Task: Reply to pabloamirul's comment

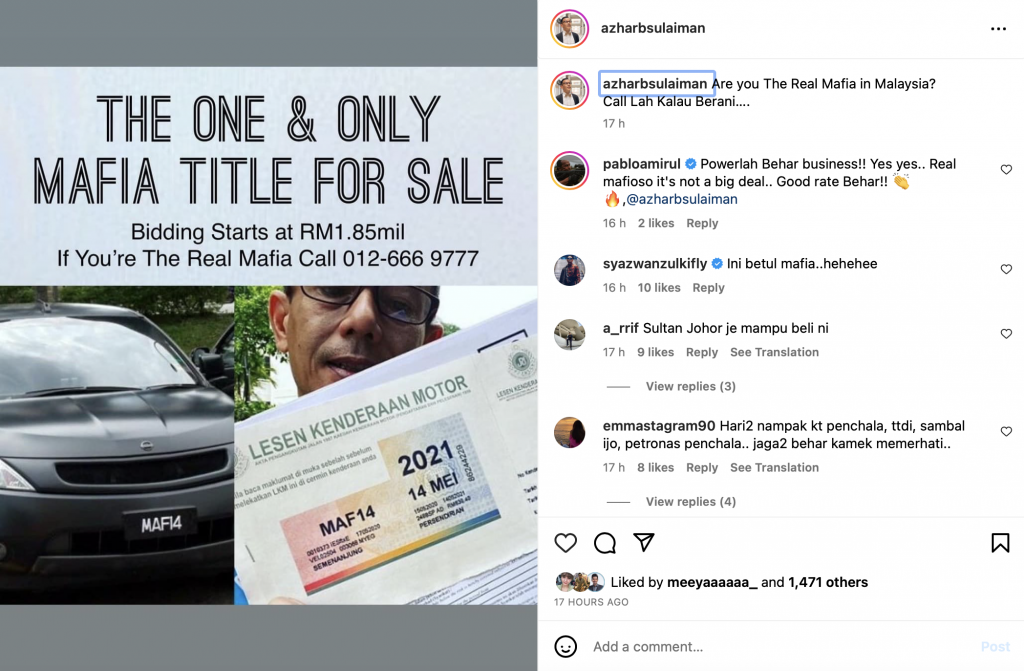Action: [702, 223]
